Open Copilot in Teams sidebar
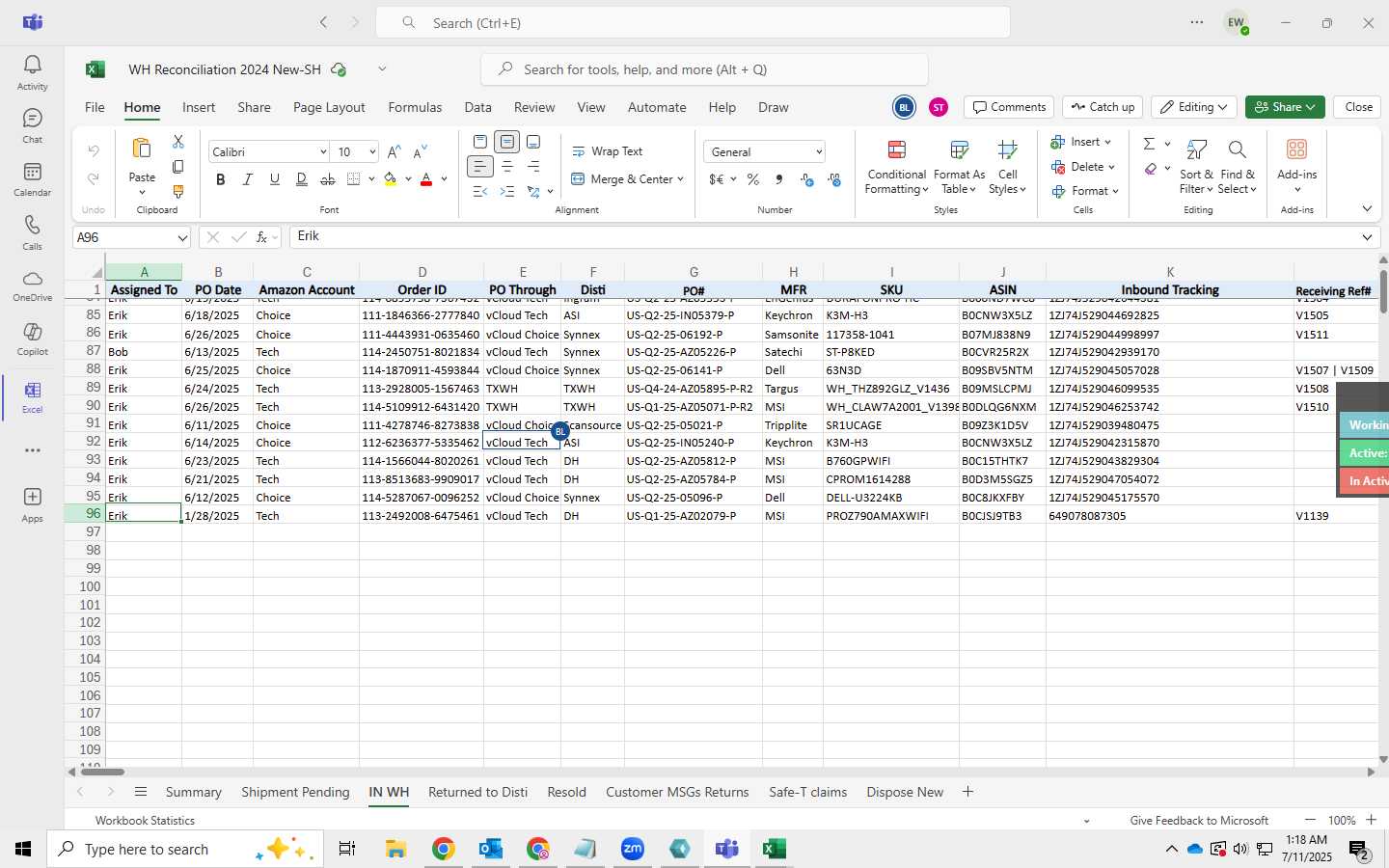 tap(32, 338)
